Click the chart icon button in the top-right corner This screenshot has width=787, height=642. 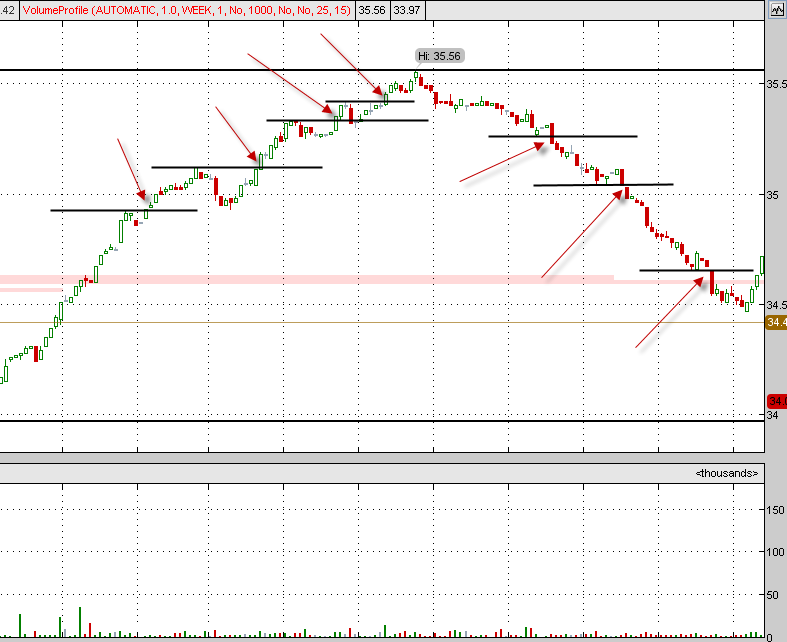777,10
